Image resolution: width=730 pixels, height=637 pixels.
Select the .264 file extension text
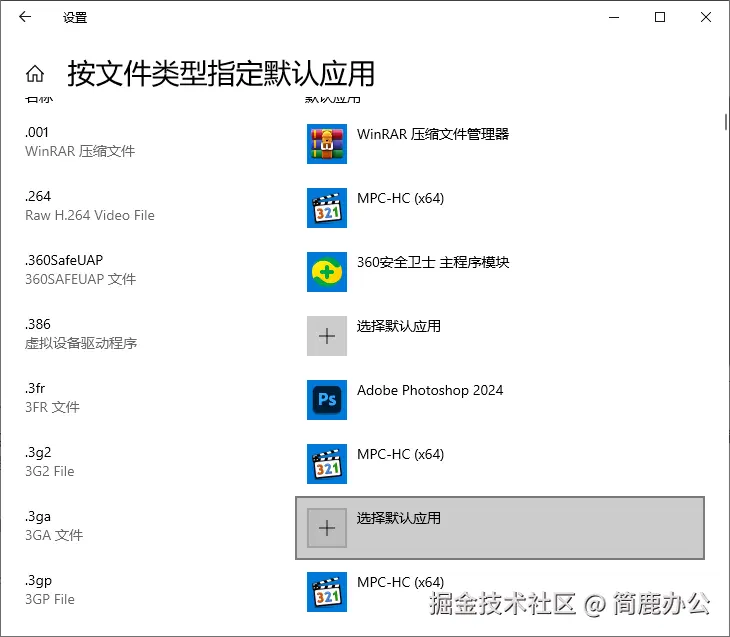tap(38, 196)
